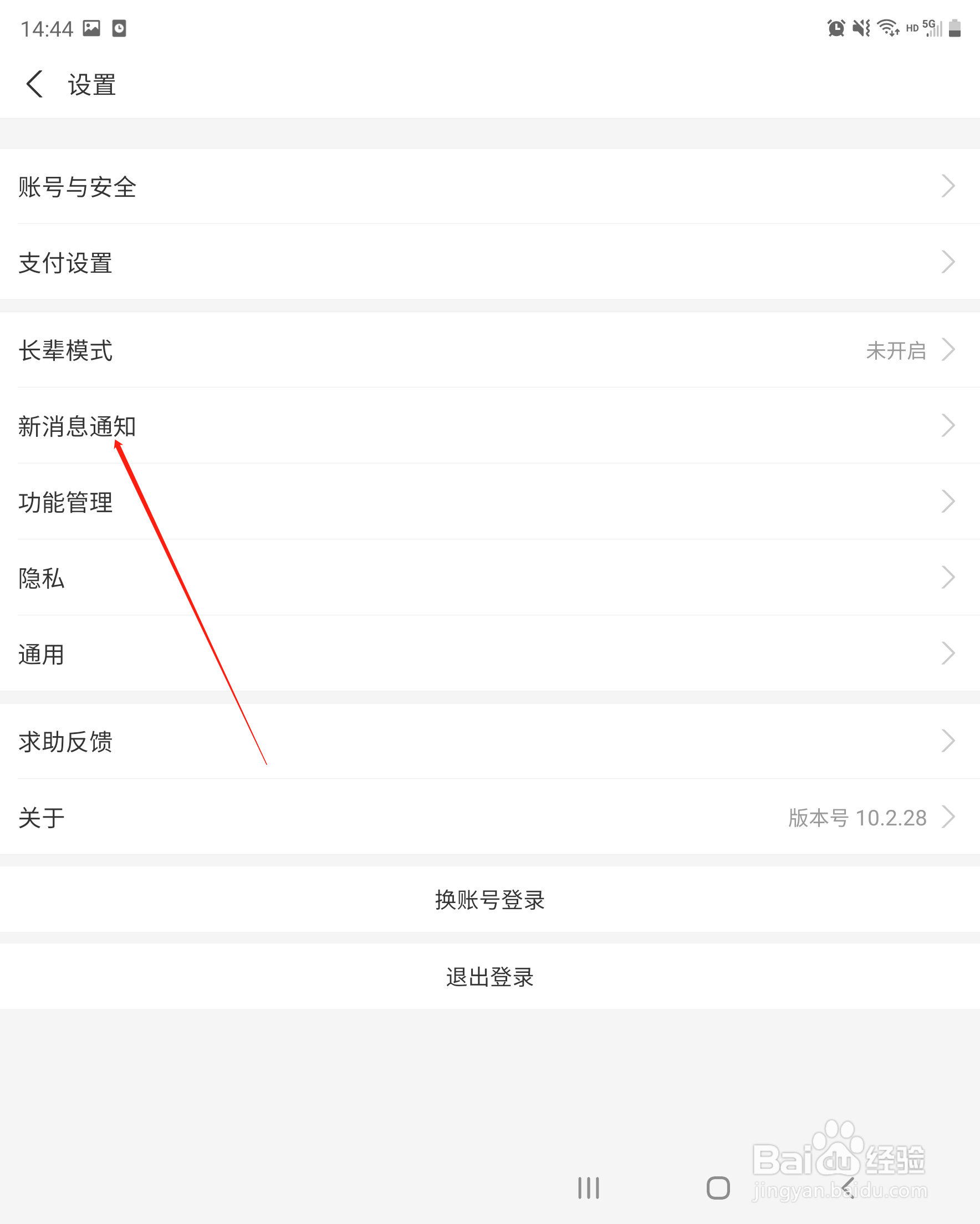Open 求助反馈 entry
The width and height of the screenshot is (980, 1224).
(x=490, y=741)
